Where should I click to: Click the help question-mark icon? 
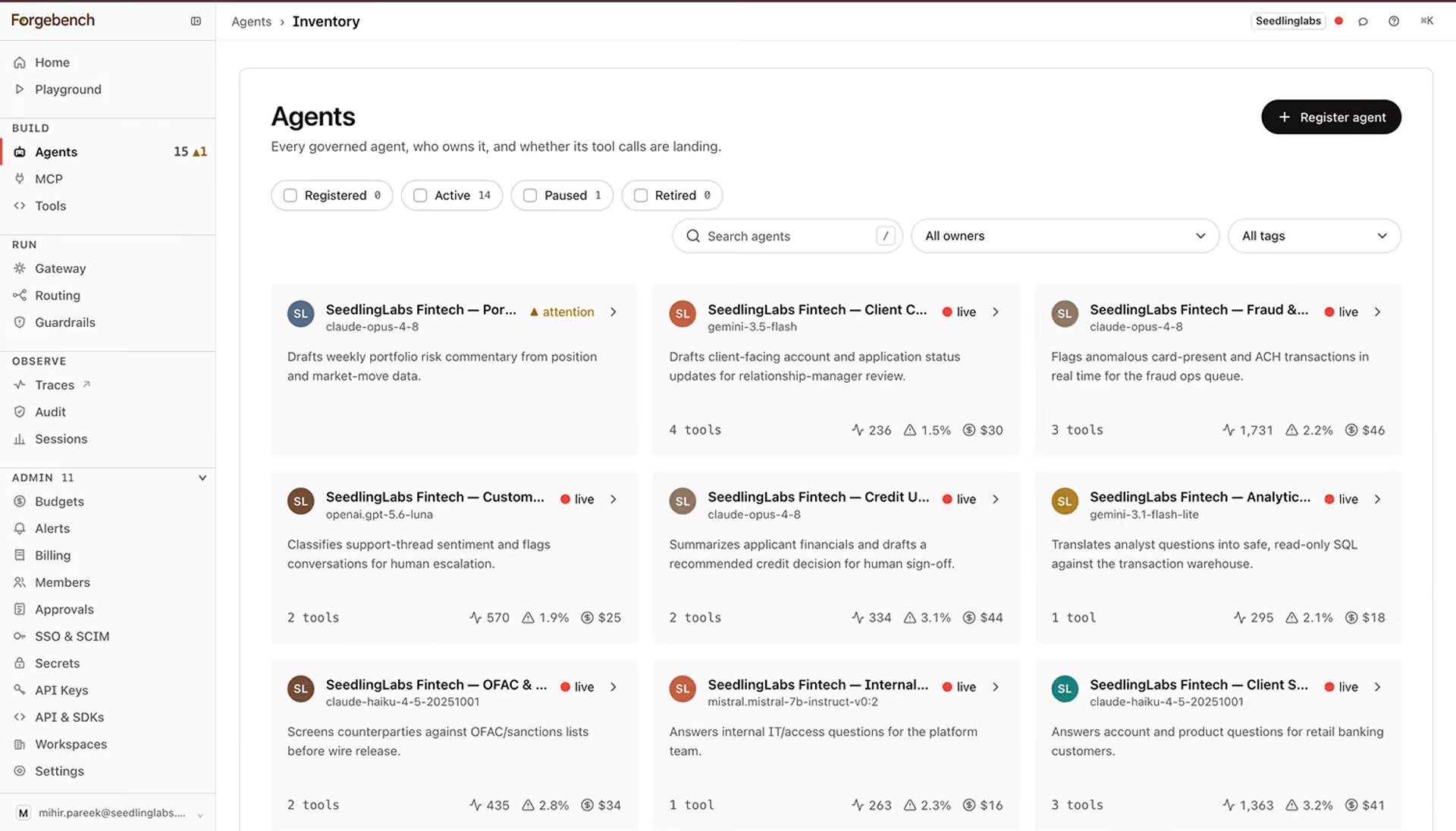coord(1394,21)
